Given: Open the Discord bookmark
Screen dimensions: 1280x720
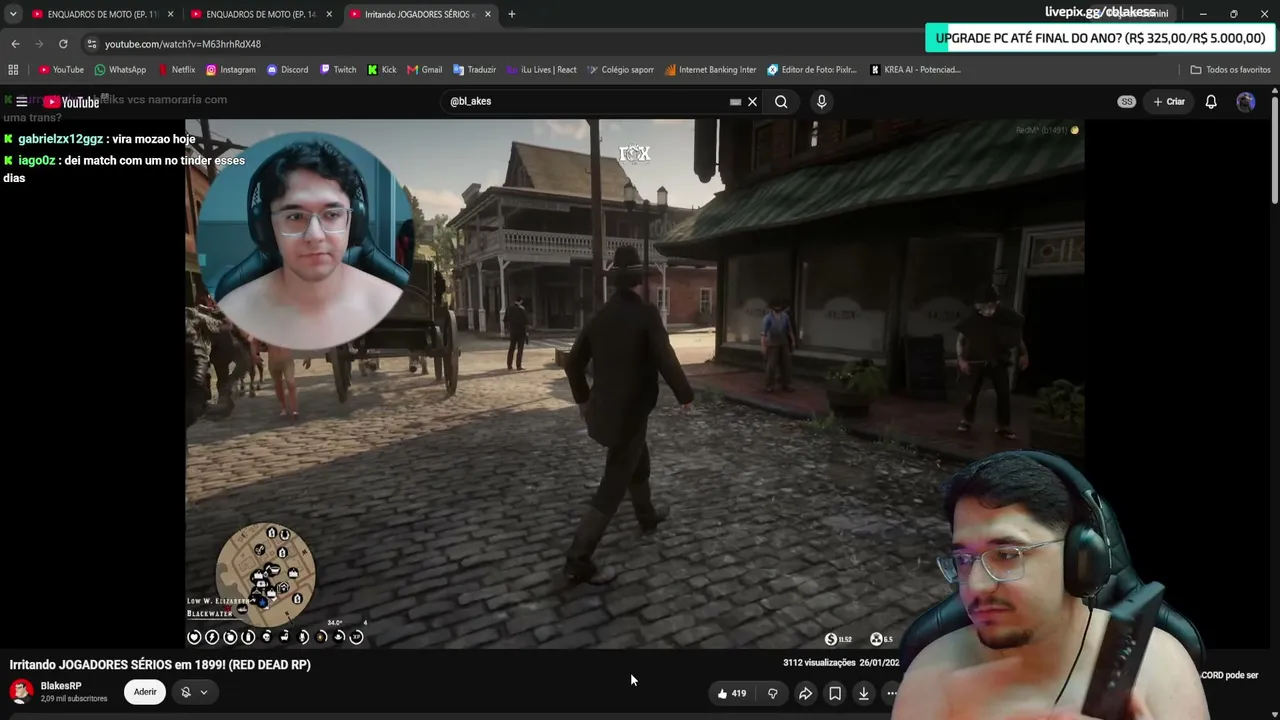Looking at the screenshot, I should coord(287,70).
